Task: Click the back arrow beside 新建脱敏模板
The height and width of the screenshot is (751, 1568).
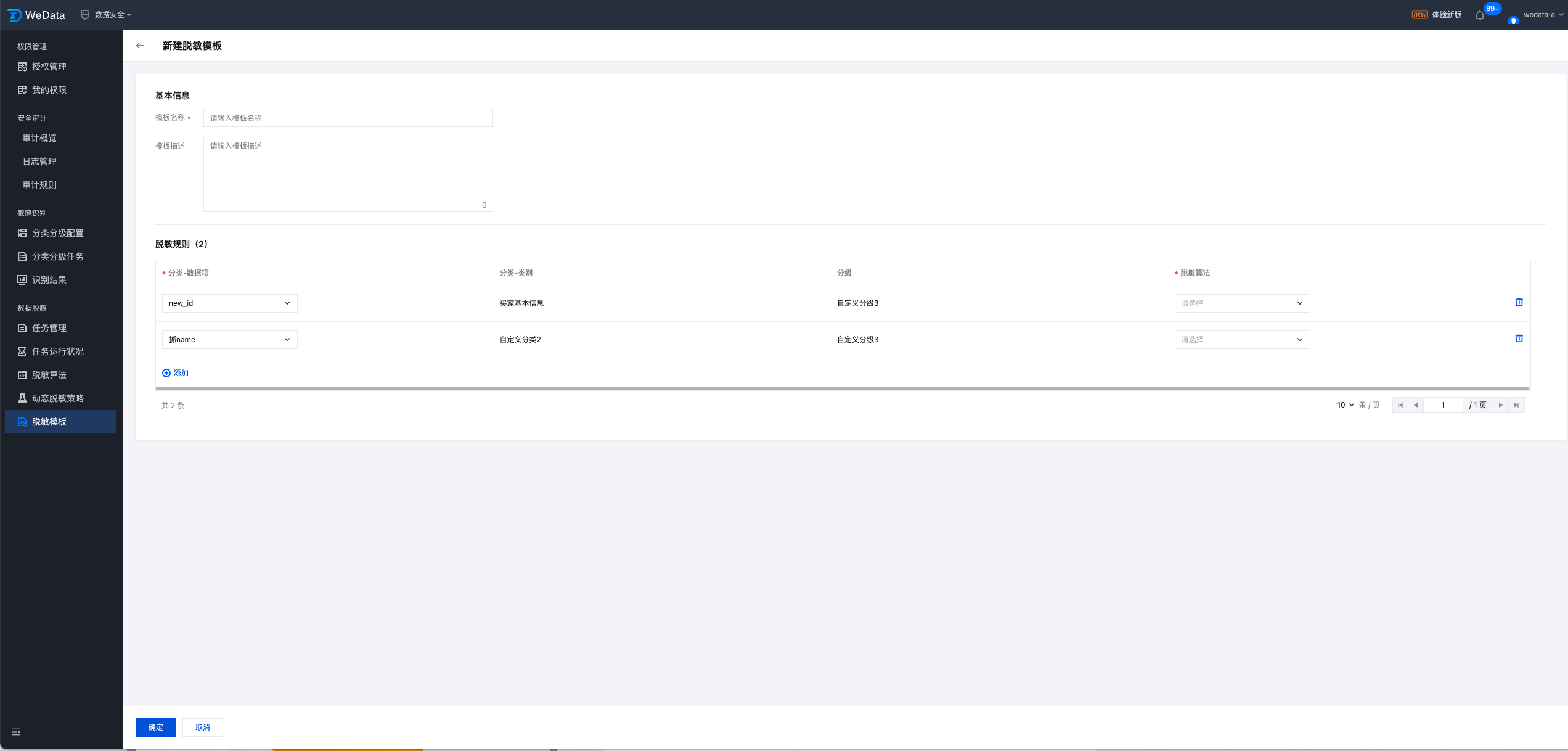Action: click(140, 46)
